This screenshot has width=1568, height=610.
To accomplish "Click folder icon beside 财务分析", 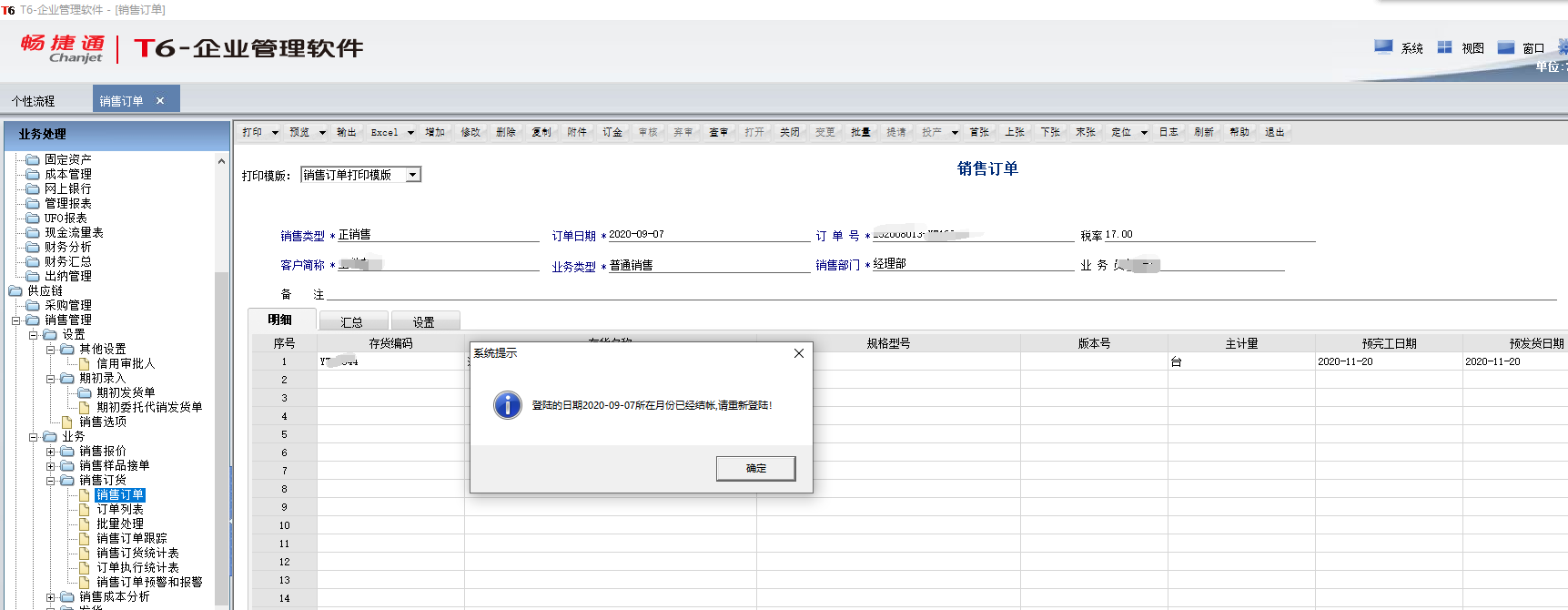I will click(33, 247).
